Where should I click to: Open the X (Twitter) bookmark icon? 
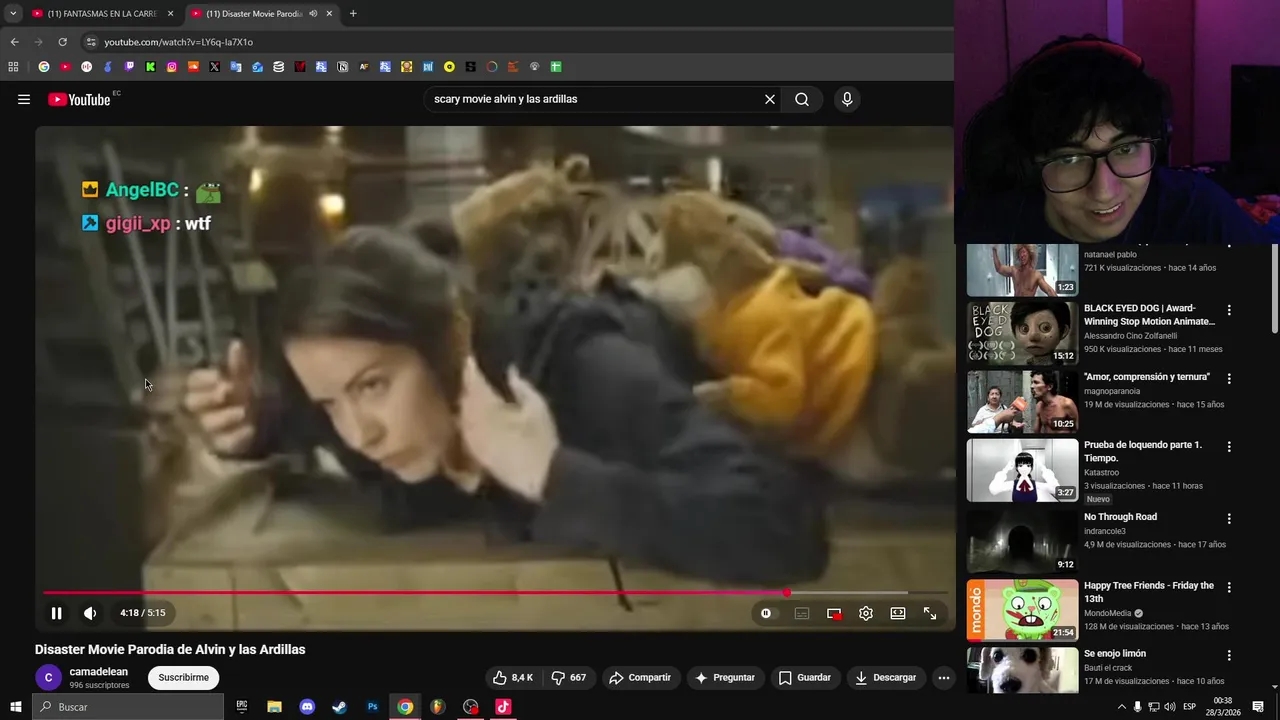pos(214,67)
